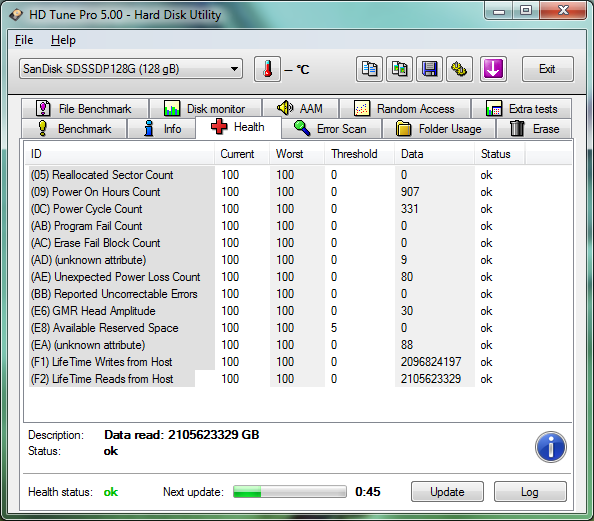Click the thermometer temperature icon
594x521 pixels.
pyautogui.click(x=267, y=69)
